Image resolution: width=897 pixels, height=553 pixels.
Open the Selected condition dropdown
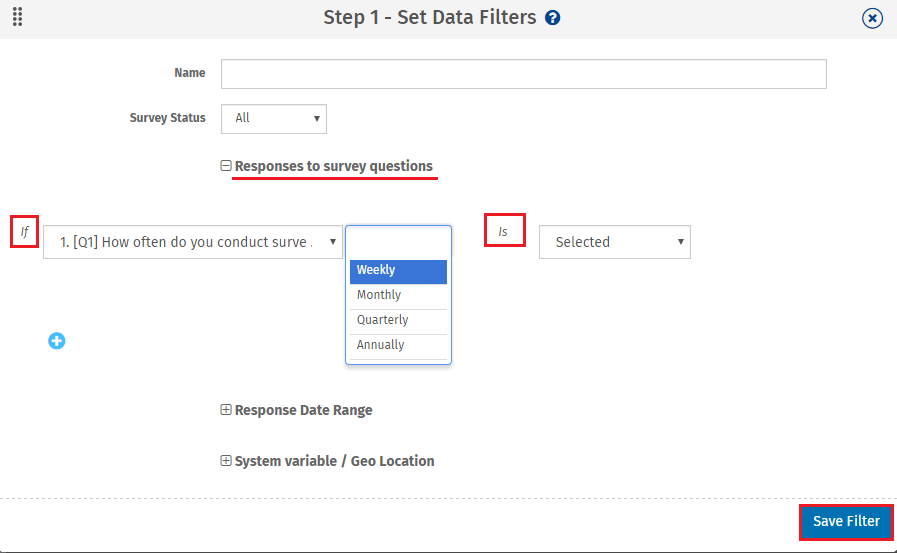click(614, 242)
